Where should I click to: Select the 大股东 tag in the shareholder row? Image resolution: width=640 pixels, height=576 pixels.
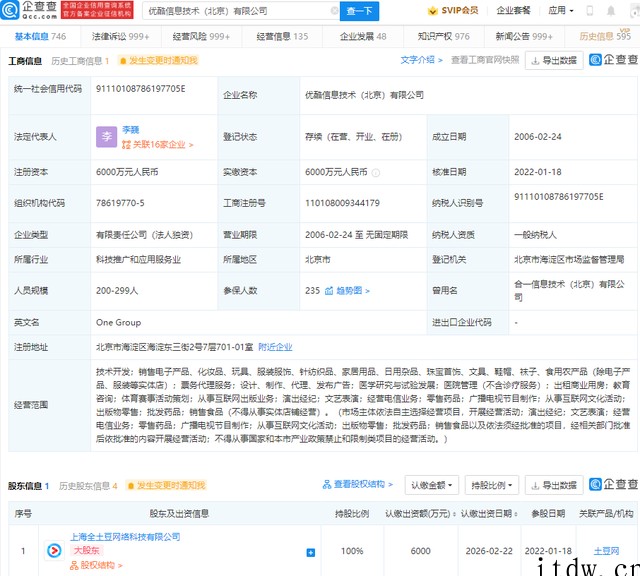pyautogui.click(x=87, y=550)
